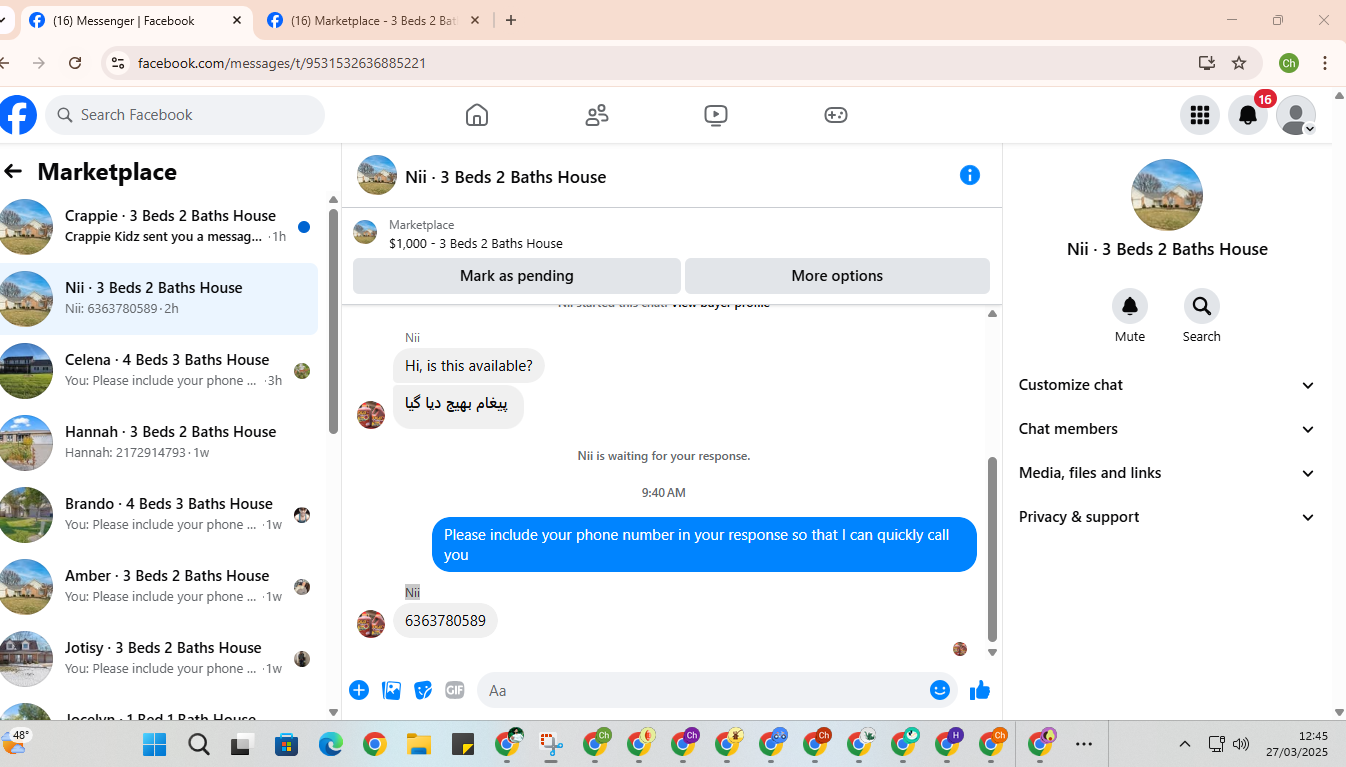Install app icon in the address bar
This screenshot has height=767, width=1346.
(x=1207, y=63)
